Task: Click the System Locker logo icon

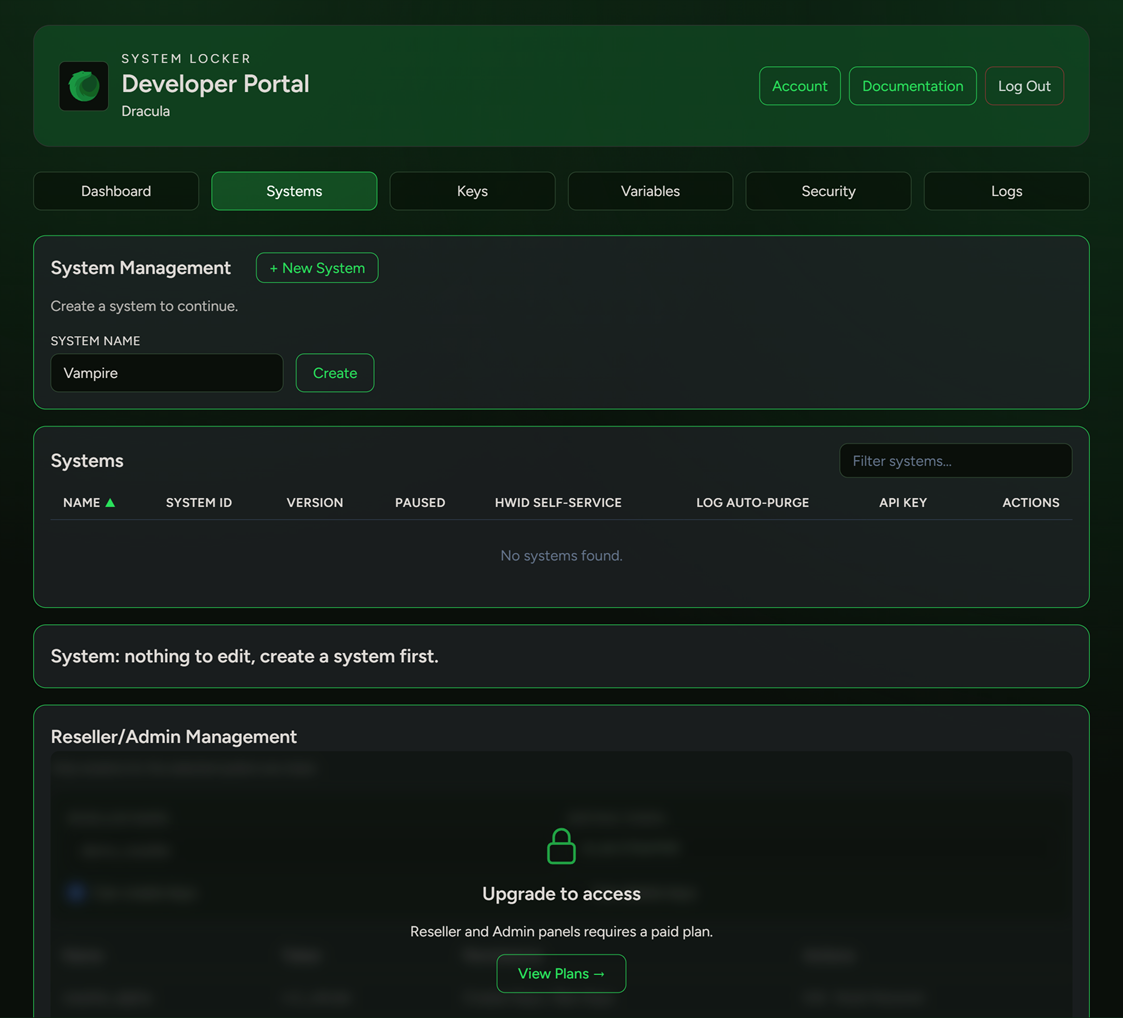Action: [x=84, y=86]
